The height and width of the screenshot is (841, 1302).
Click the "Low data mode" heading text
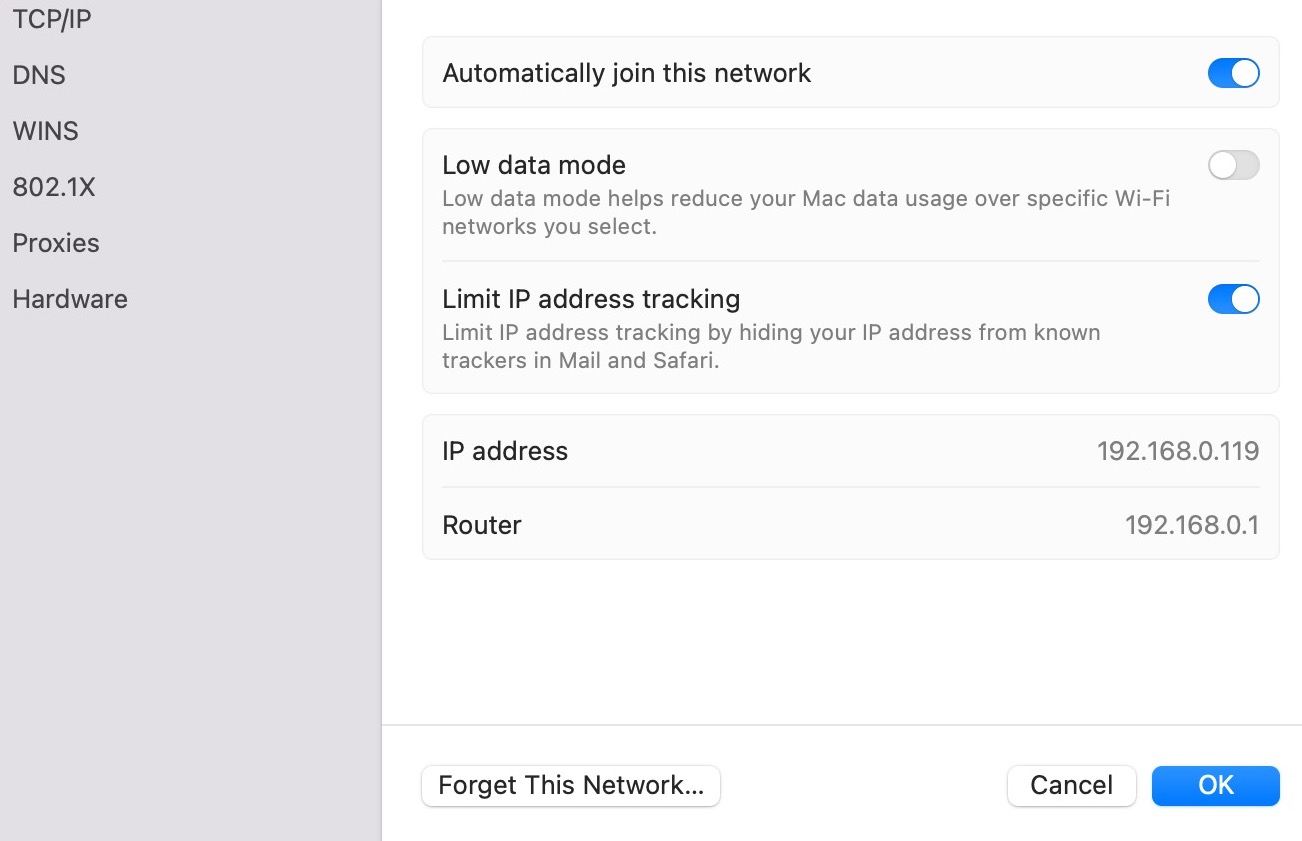pyautogui.click(x=534, y=165)
